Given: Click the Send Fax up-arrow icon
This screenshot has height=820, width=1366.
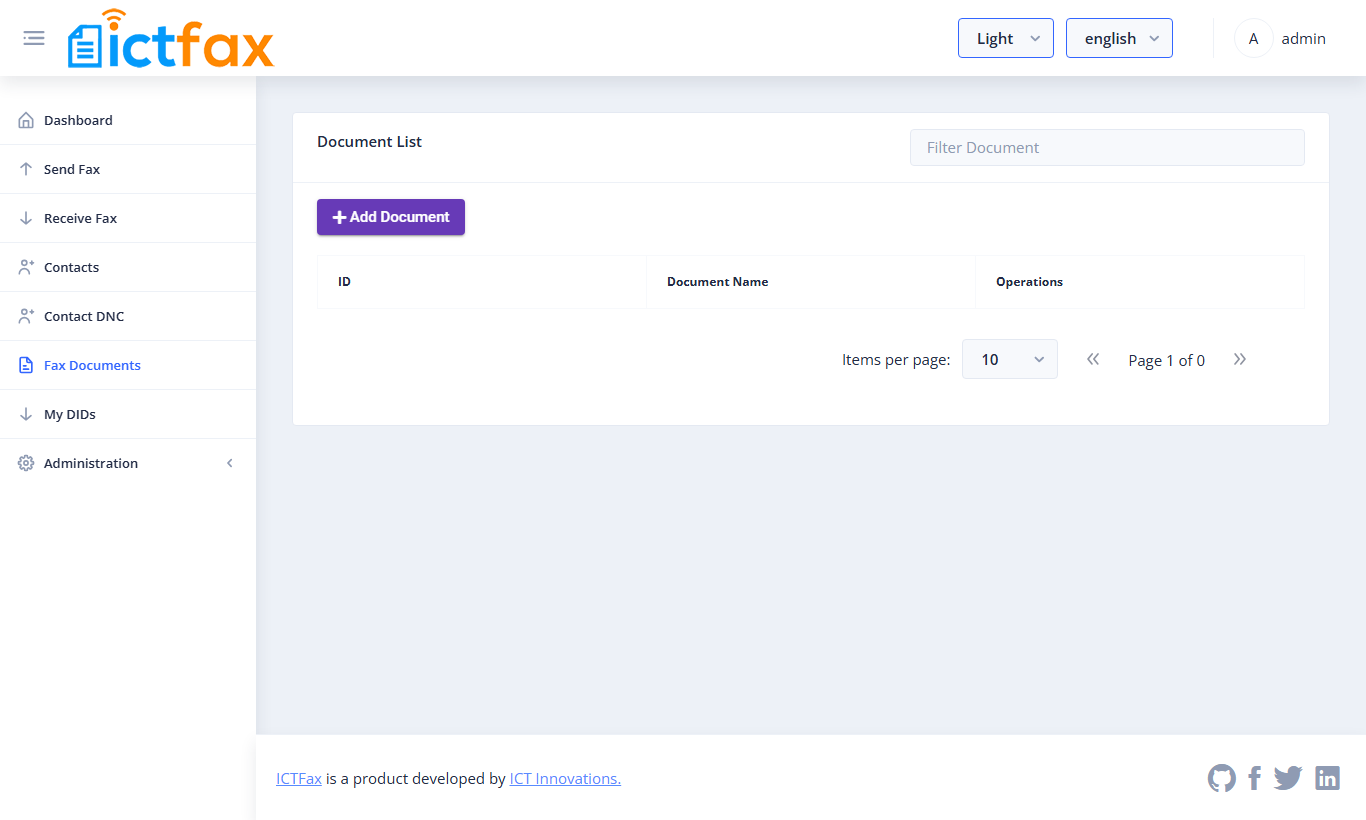Looking at the screenshot, I should (x=26, y=169).
